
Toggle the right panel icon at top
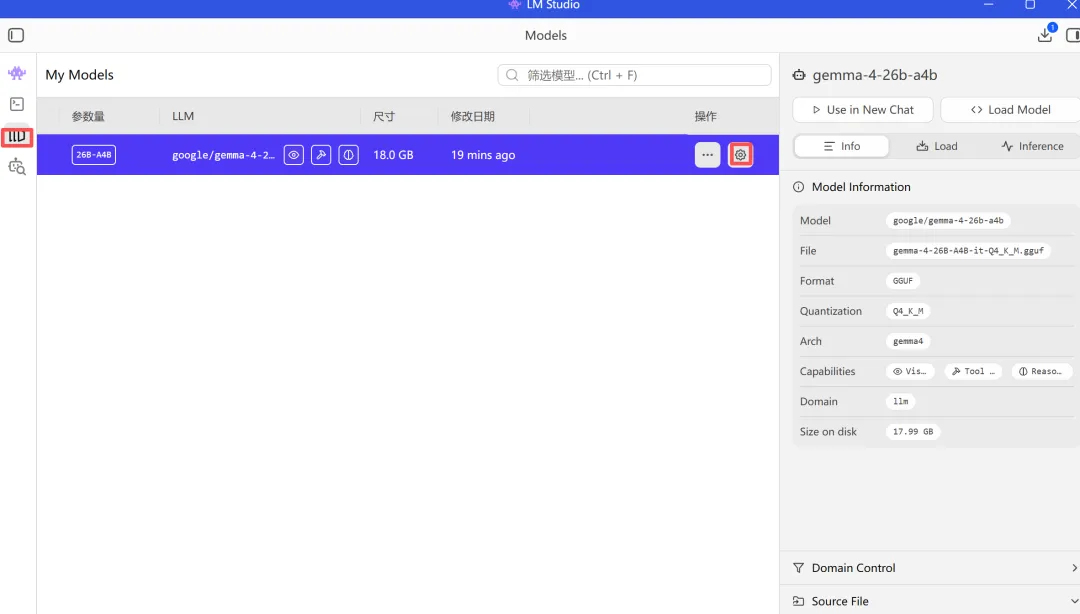[1072, 35]
